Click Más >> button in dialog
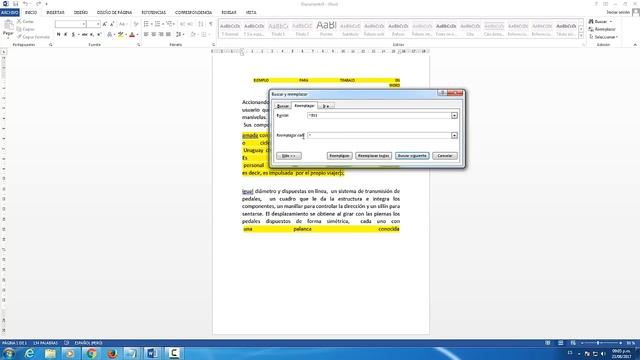The height and width of the screenshot is (360, 640). [x=289, y=156]
